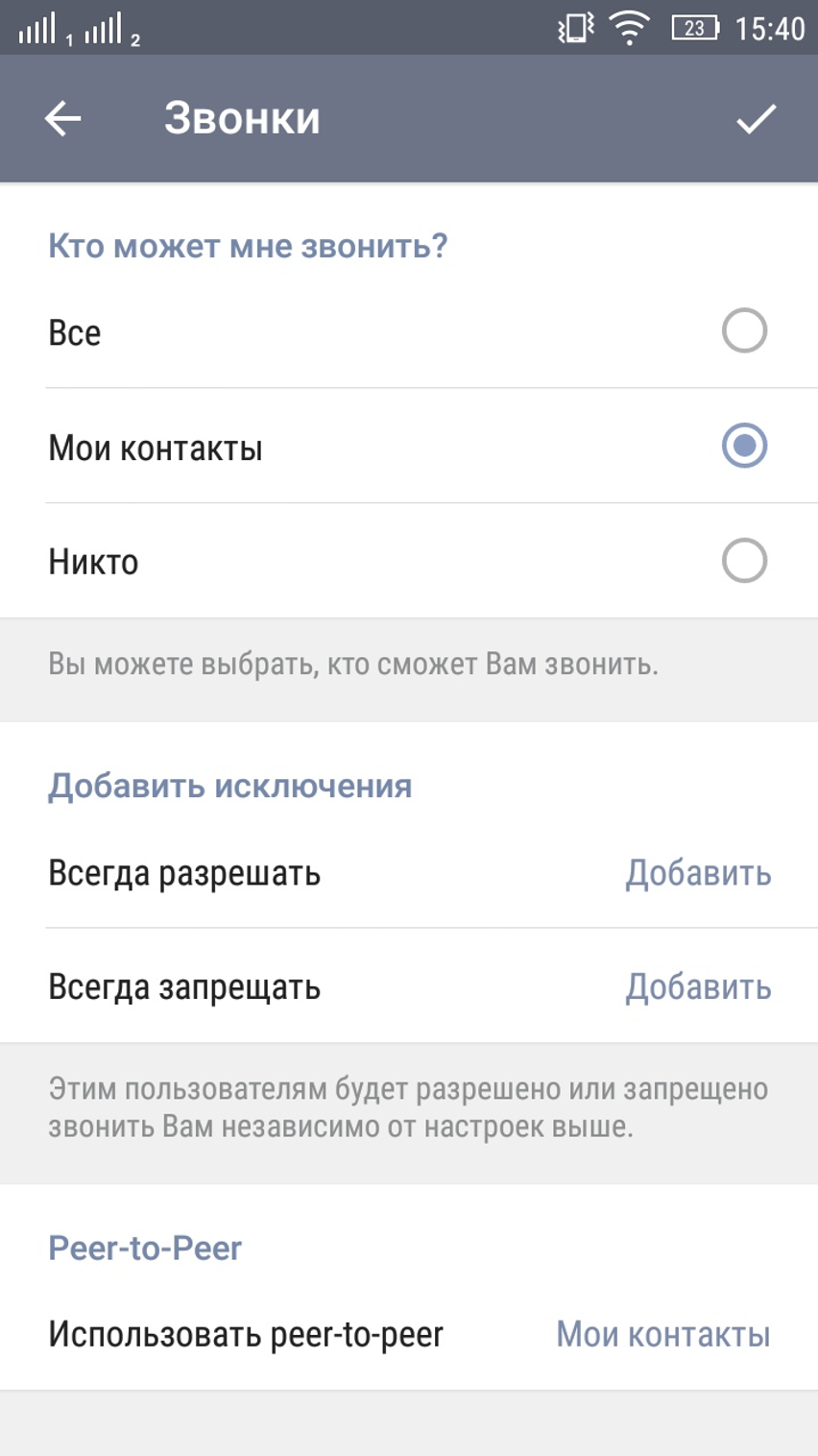
Task: Confirm settings with the checkmark icon
Action: [x=756, y=119]
